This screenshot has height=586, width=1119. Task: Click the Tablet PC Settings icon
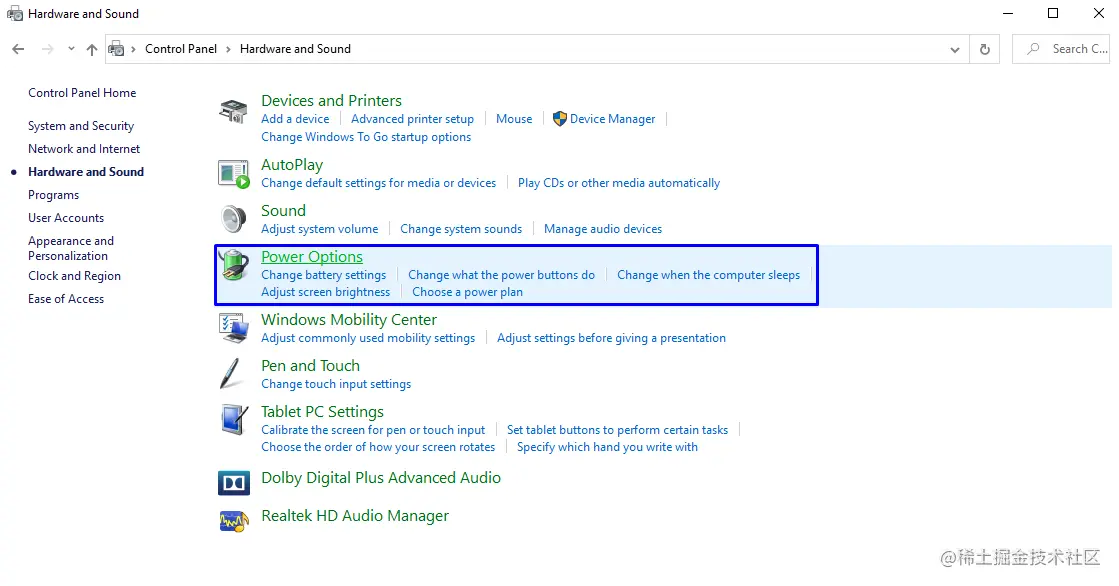(233, 419)
